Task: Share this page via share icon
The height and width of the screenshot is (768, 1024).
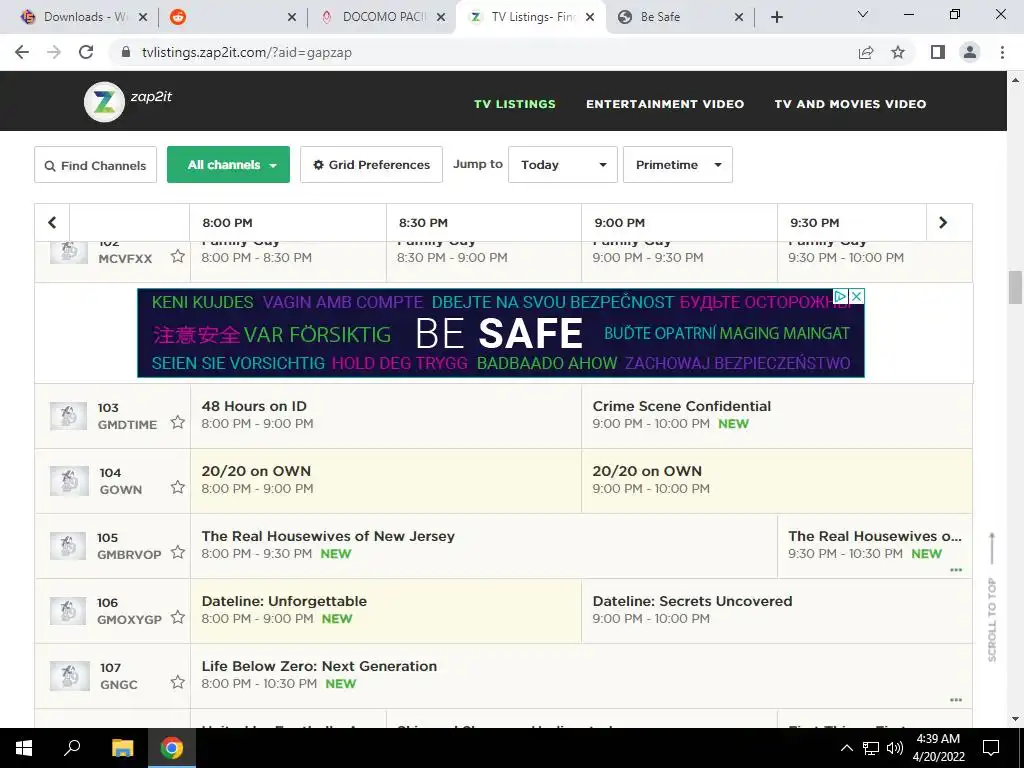Action: [x=866, y=52]
